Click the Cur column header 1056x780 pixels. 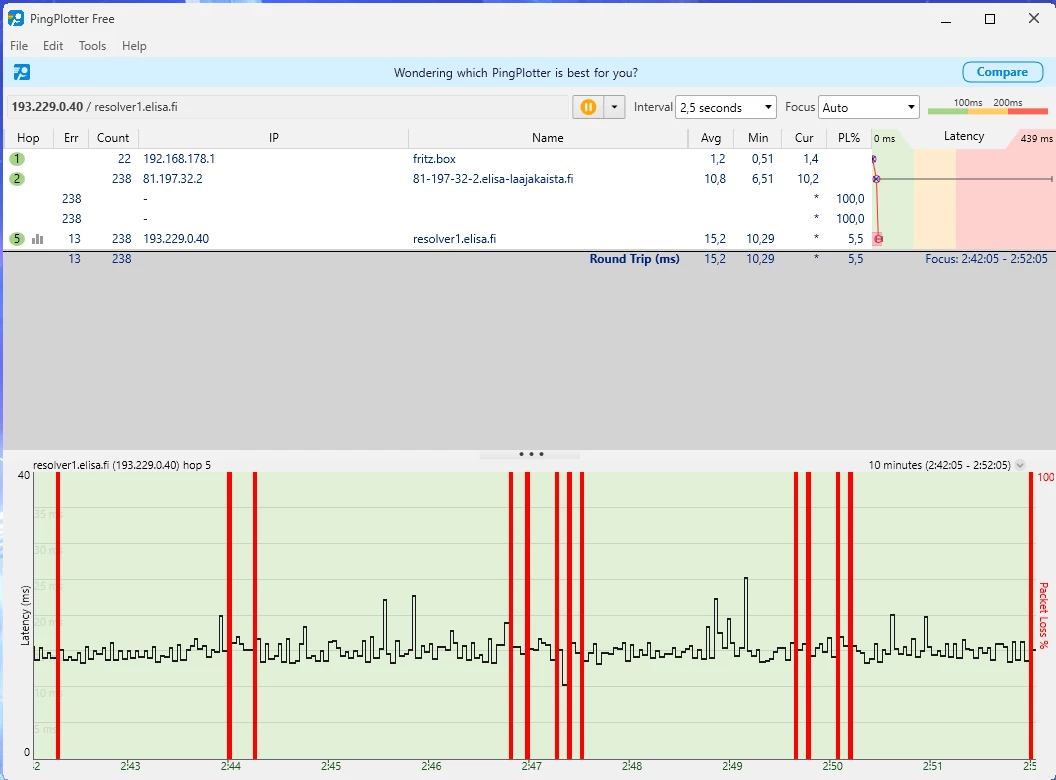[804, 137]
